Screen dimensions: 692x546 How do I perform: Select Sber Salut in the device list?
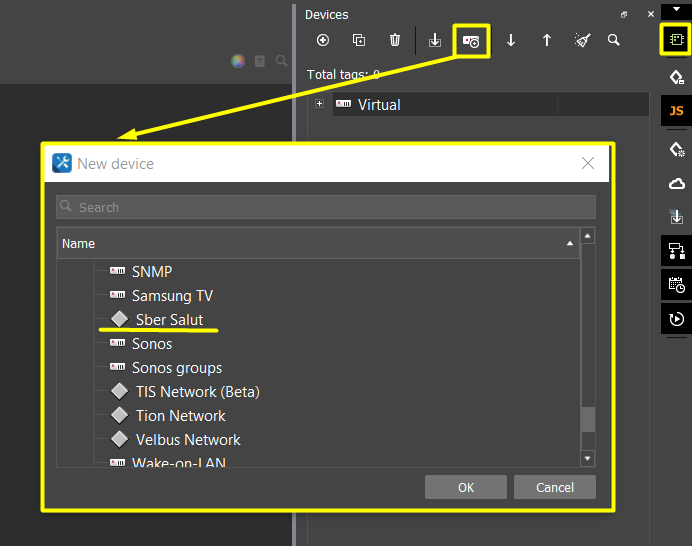[x=169, y=320]
